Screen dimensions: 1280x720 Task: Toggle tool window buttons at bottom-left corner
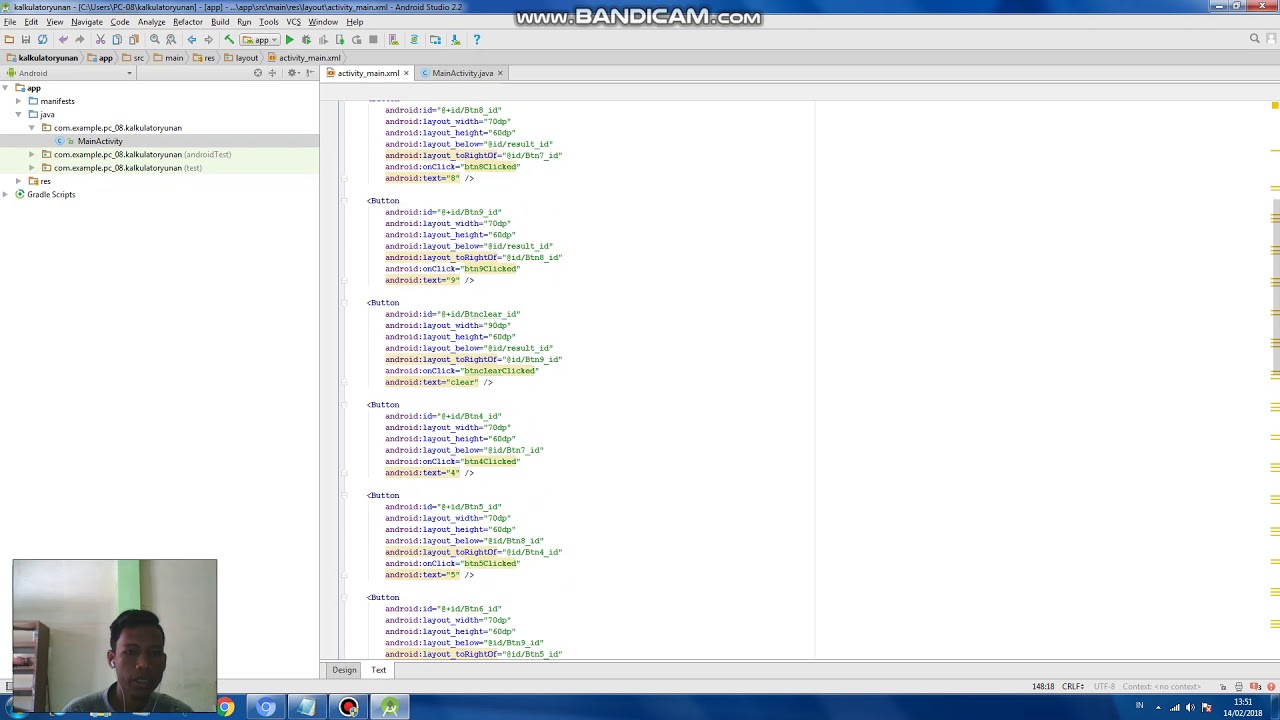pos(7,687)
